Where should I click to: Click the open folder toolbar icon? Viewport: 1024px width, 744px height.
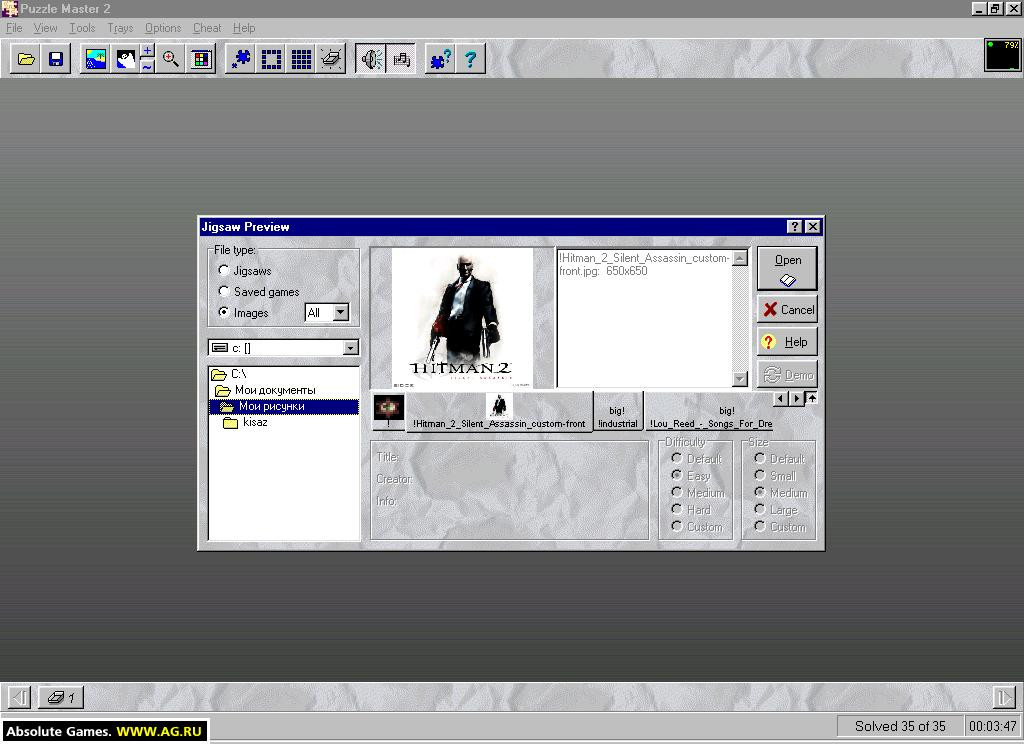tap(26, 59)
